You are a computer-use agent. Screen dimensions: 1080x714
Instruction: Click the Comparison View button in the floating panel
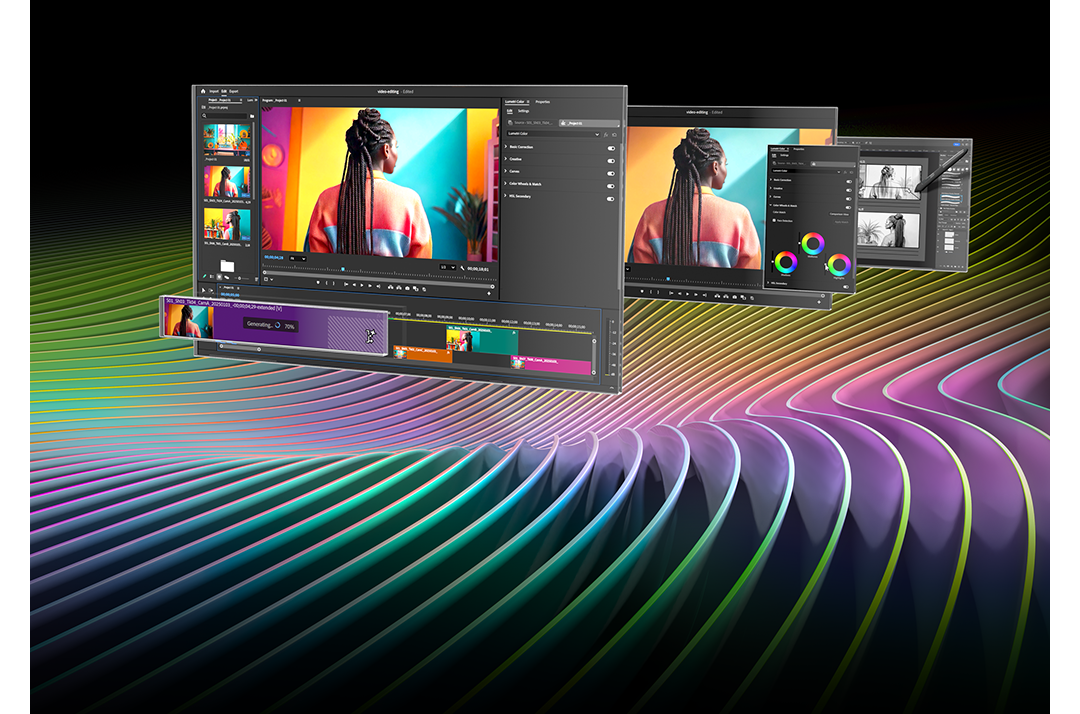836,214
